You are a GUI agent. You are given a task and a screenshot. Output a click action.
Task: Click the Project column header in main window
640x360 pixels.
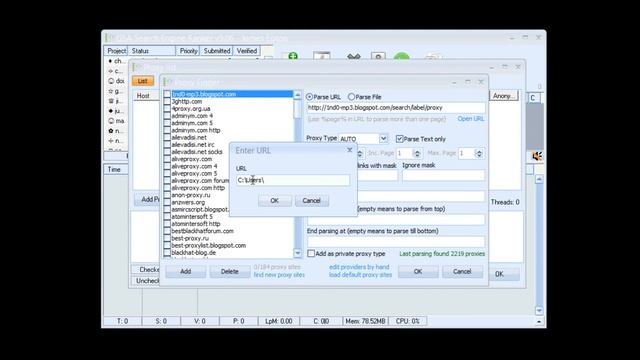[116, 51]
